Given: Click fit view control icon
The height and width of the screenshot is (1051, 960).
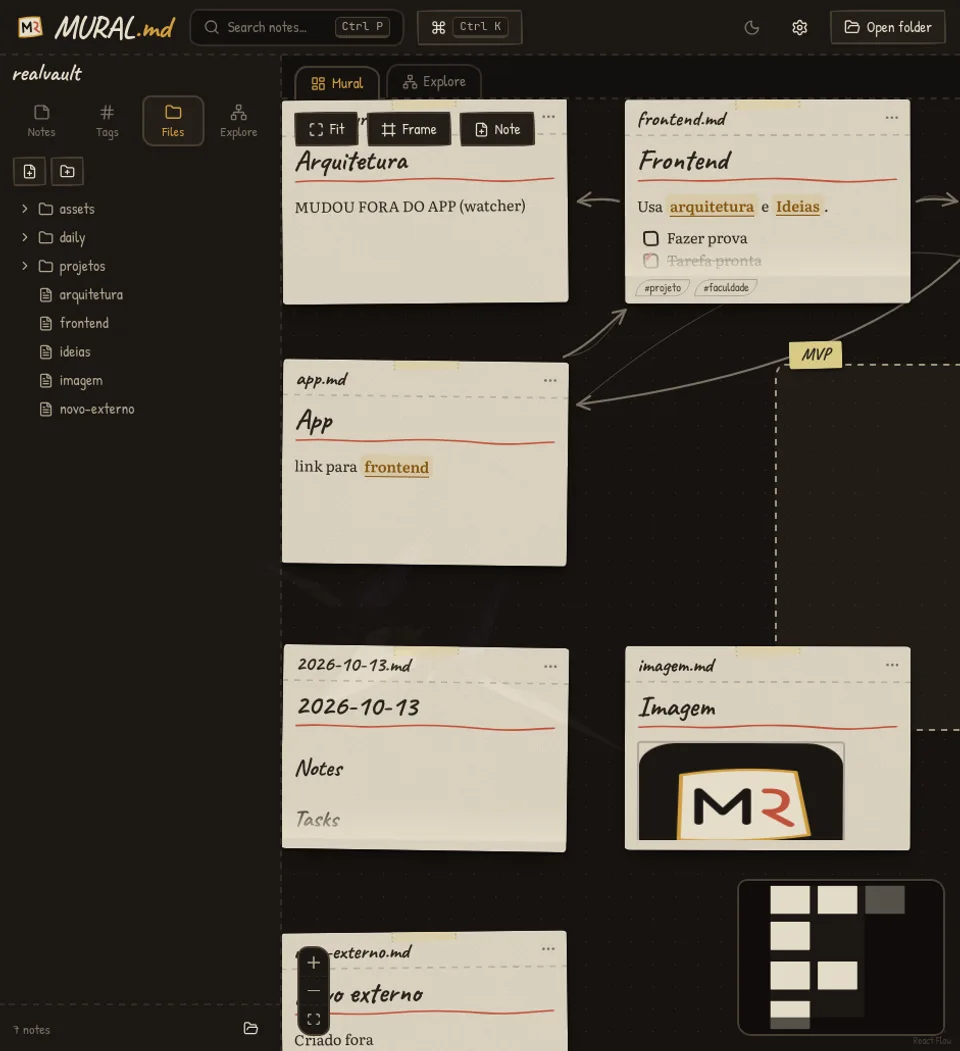Looking at the screenshot, I should click(x=313, y=1019).
